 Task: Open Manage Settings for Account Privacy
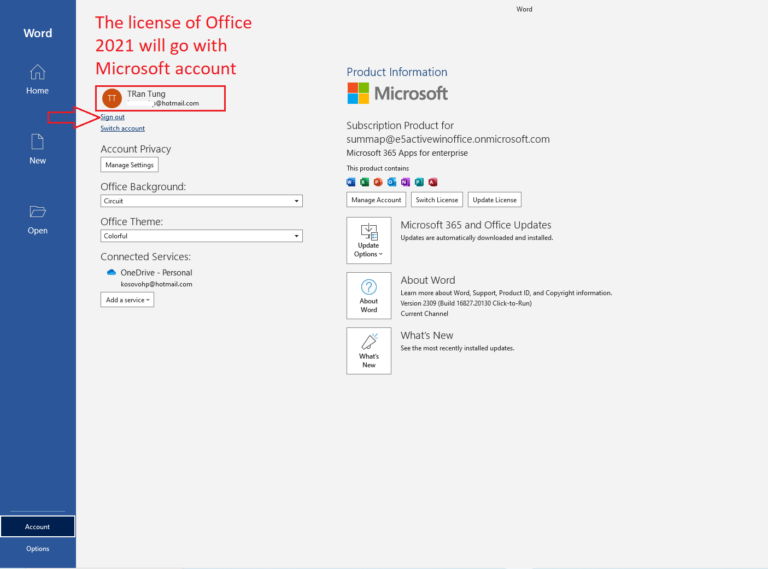coord(129,165)
